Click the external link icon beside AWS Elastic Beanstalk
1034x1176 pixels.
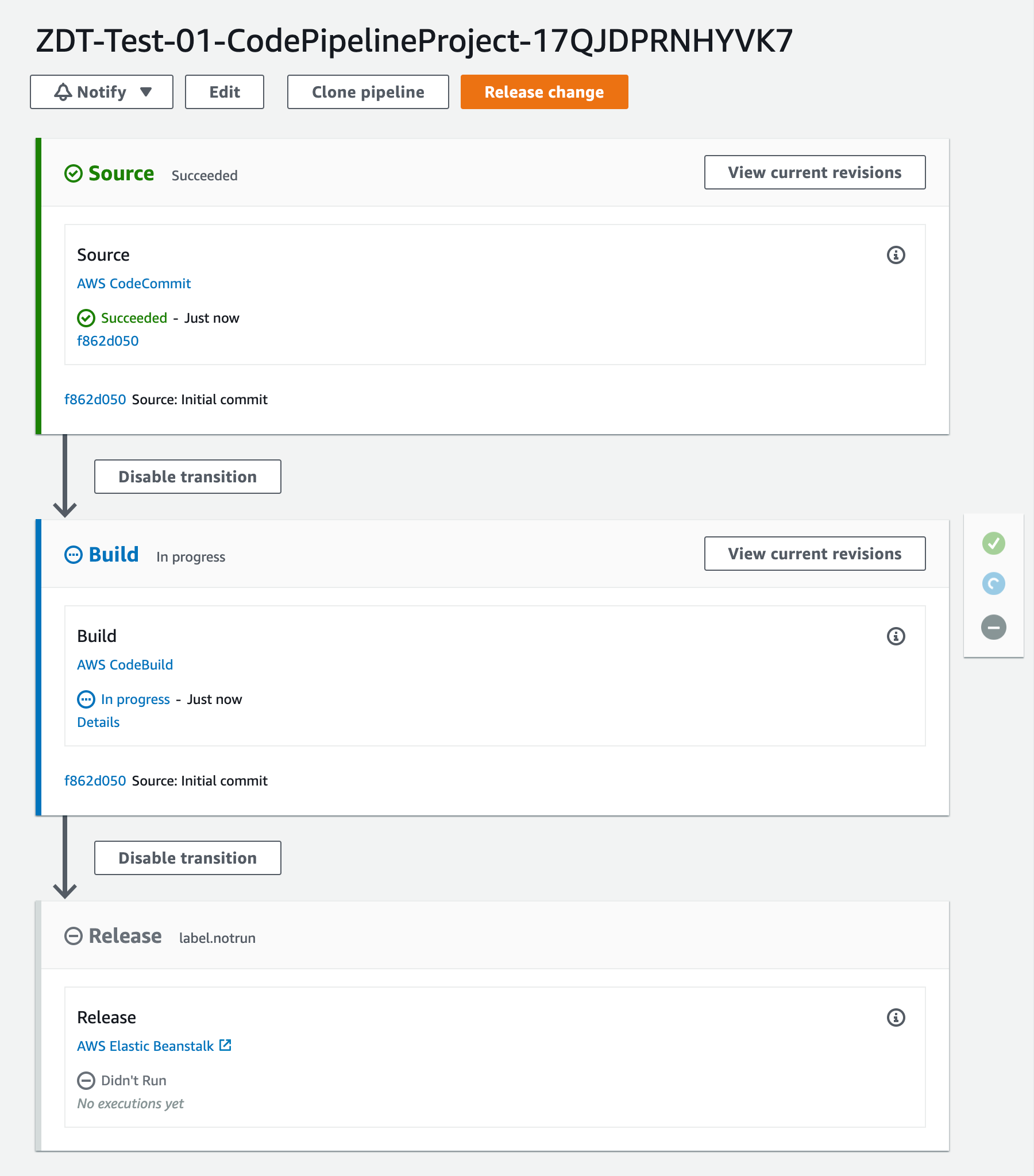pos(225,1046)
